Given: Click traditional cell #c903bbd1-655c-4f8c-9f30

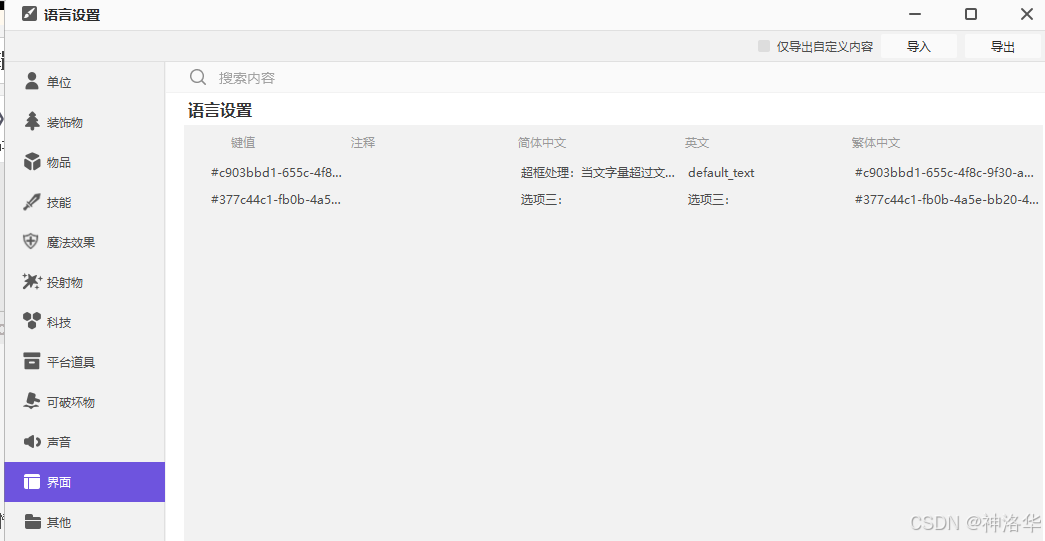Looking at the screenshot, I should pos(944,173).
